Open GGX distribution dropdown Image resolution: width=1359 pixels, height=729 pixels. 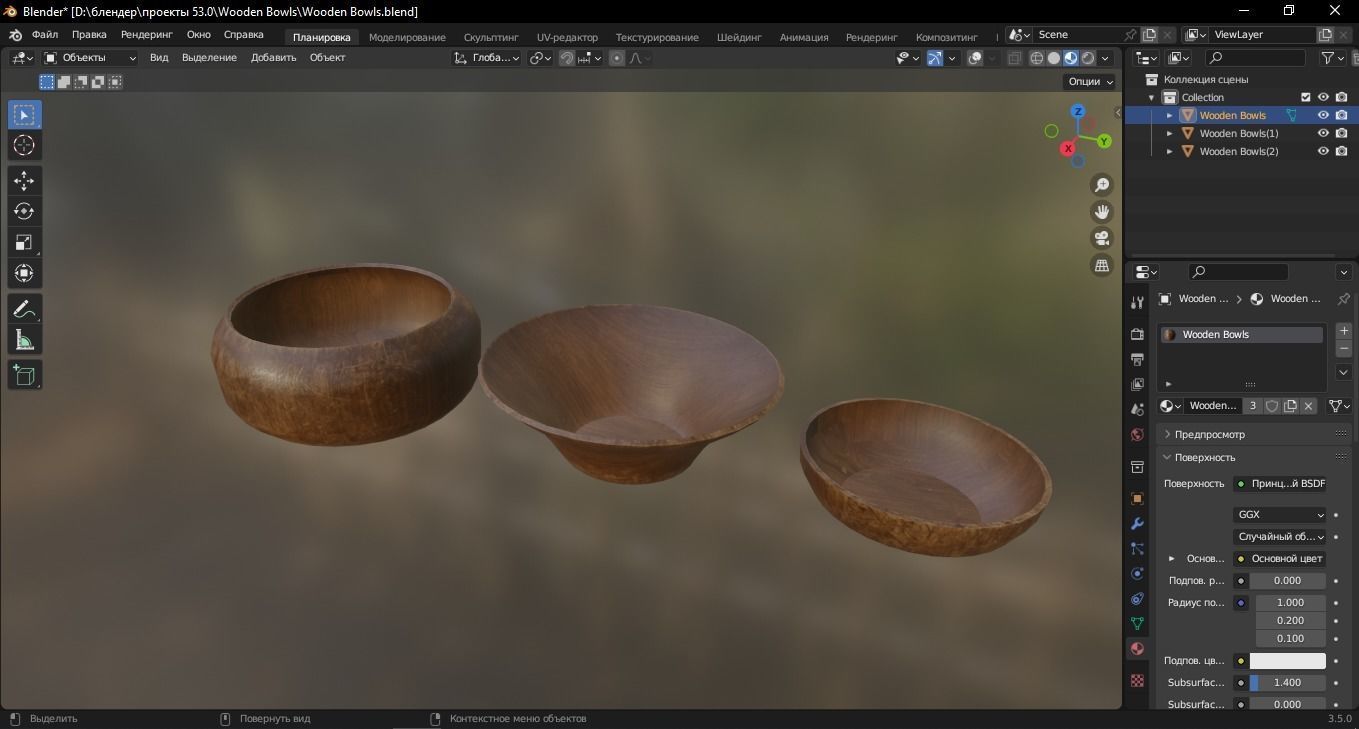[x=1280, y=515]
